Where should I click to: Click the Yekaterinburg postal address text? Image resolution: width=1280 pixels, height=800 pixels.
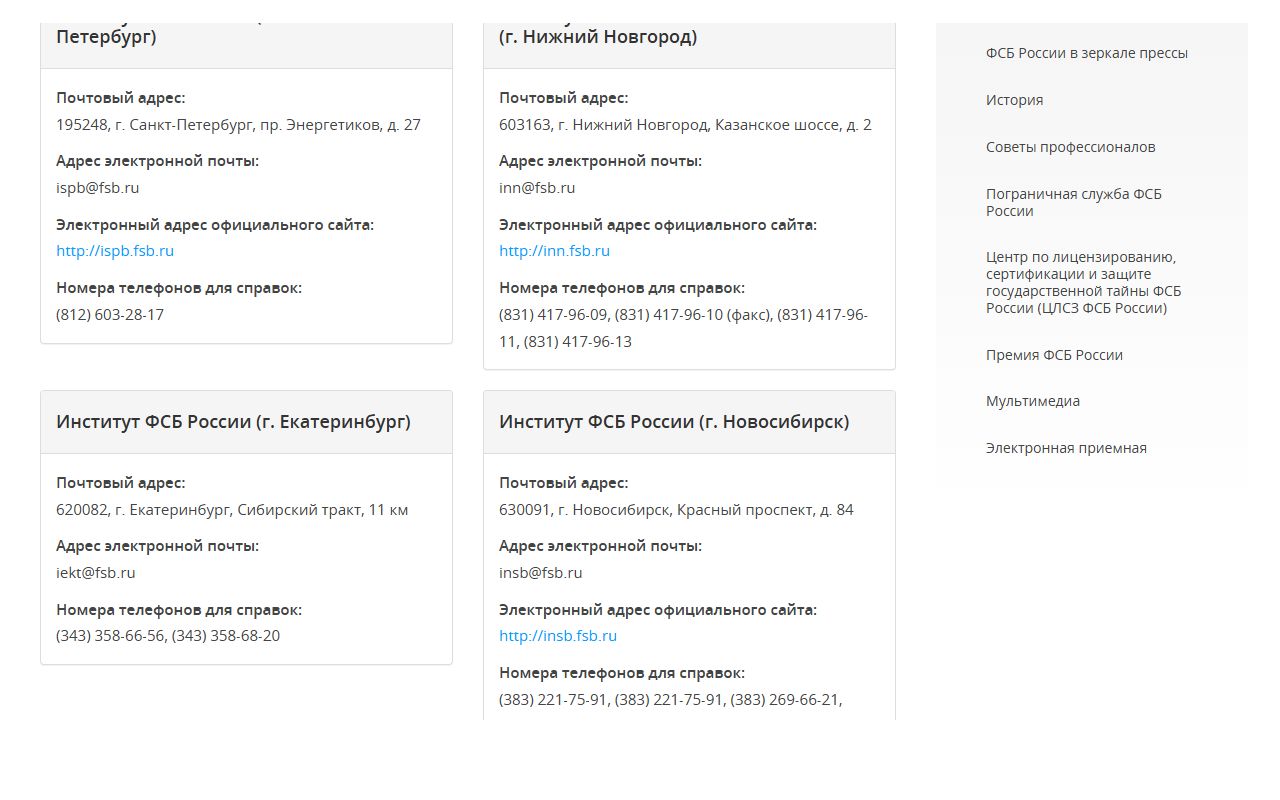pos(232,510)
